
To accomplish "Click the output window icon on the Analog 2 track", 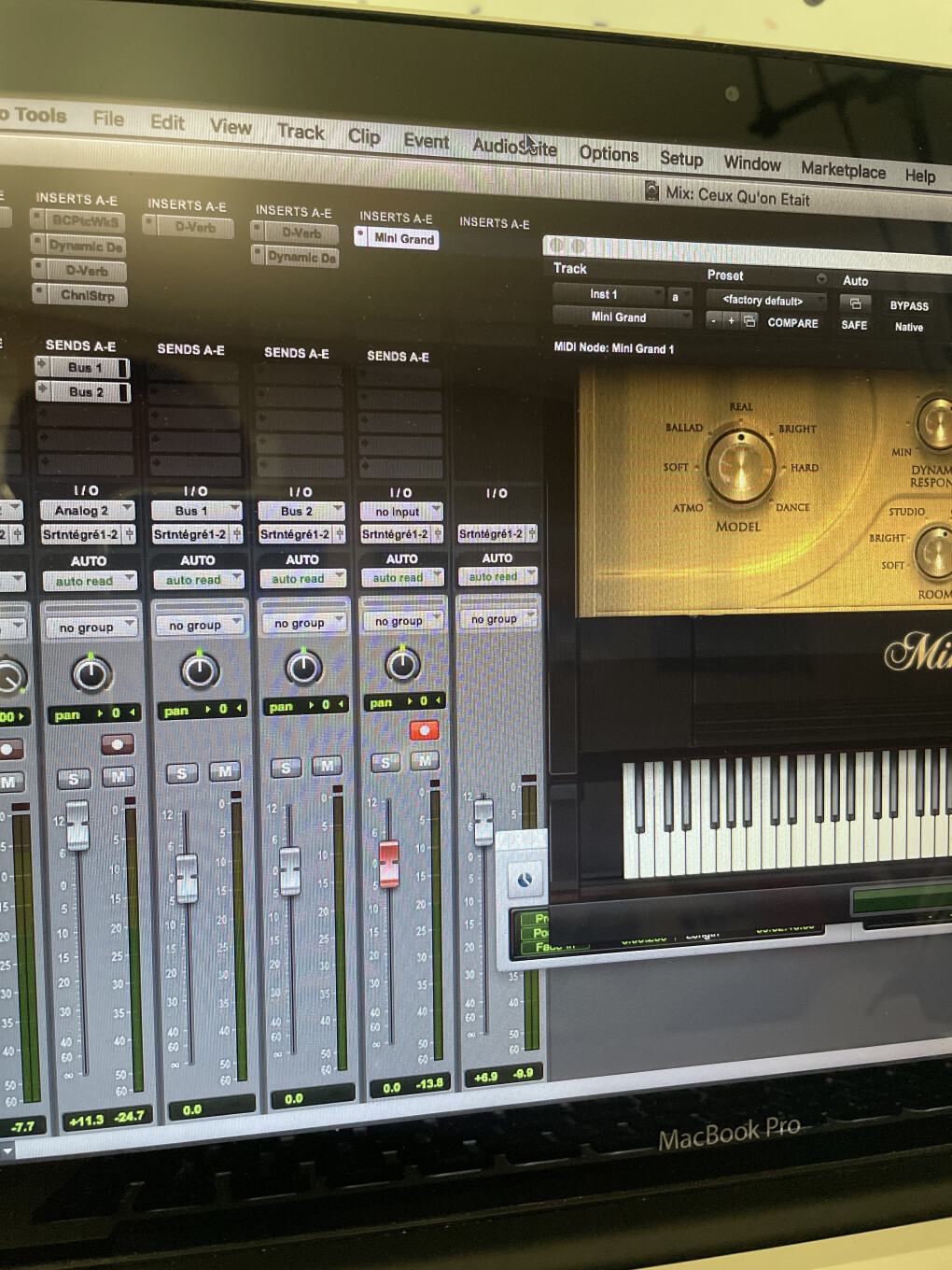I will pyautogui.click(x=130, y=535).
